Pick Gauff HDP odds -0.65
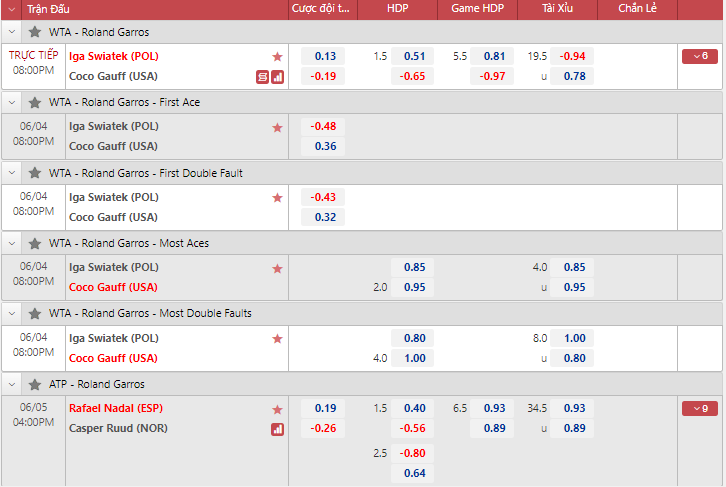 coord(413,76)
